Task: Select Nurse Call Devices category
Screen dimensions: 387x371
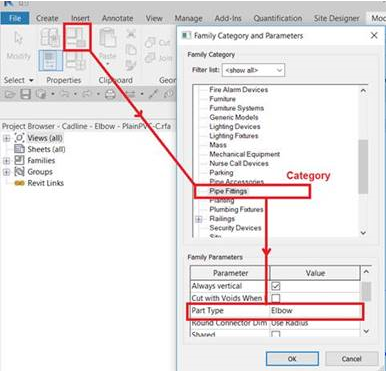Action: pos(239,163)
